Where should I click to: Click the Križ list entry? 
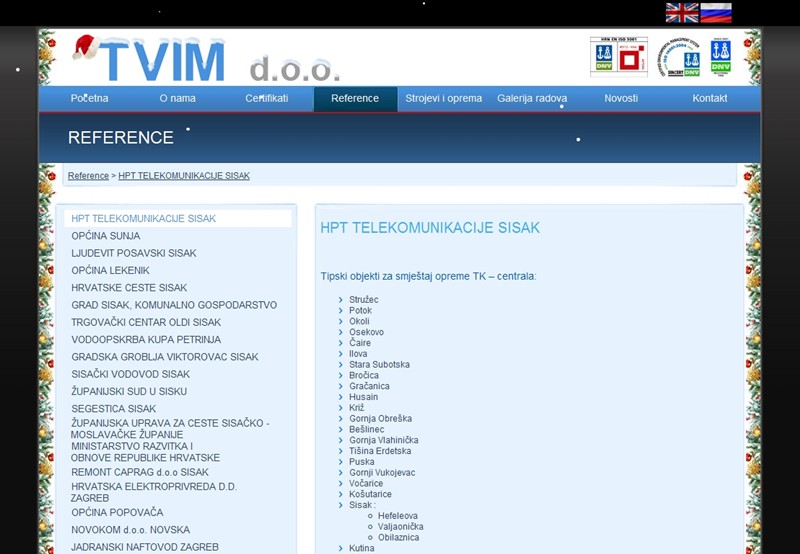[x=357, y=408]
